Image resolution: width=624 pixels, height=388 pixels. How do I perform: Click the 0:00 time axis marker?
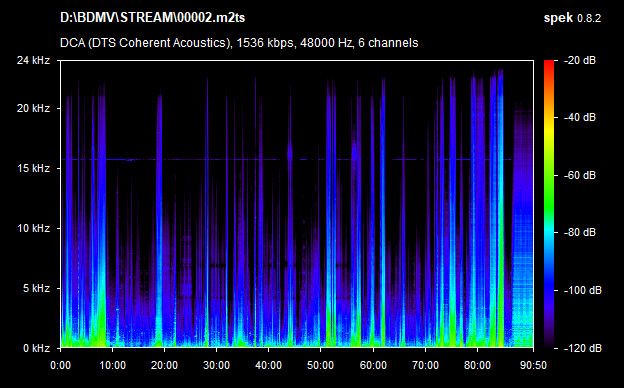tap(60, 365)
